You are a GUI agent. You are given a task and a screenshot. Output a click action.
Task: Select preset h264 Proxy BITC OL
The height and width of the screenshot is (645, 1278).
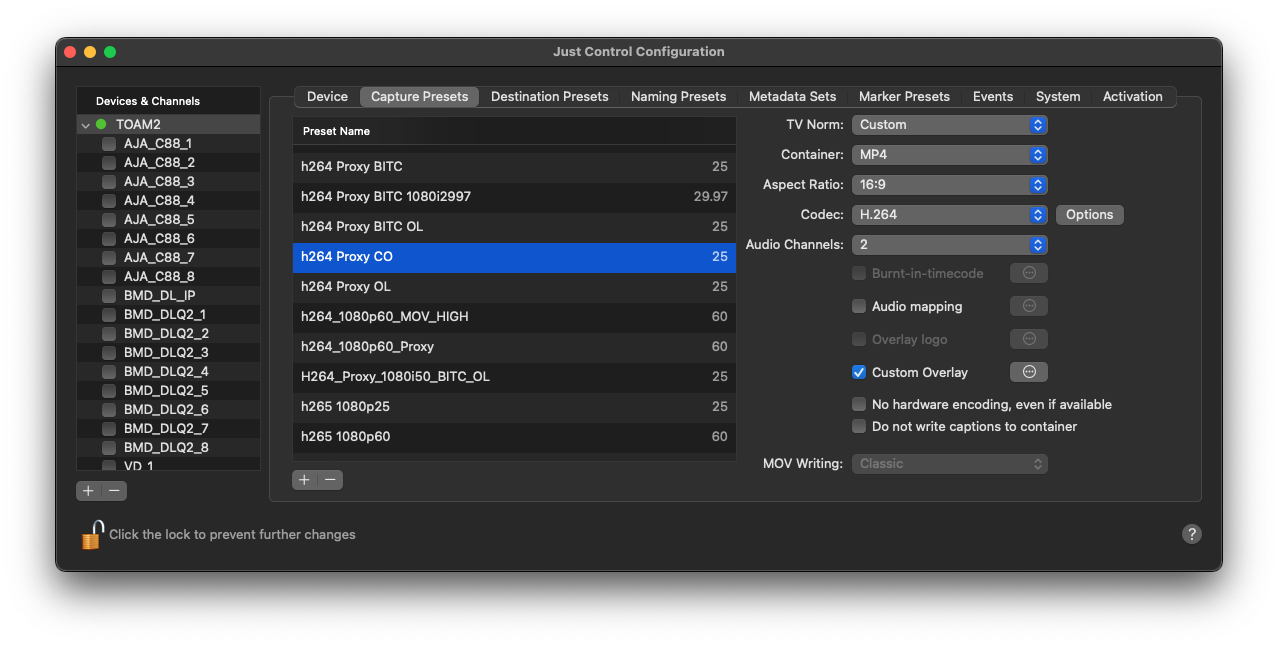click(x=514, y=227)
